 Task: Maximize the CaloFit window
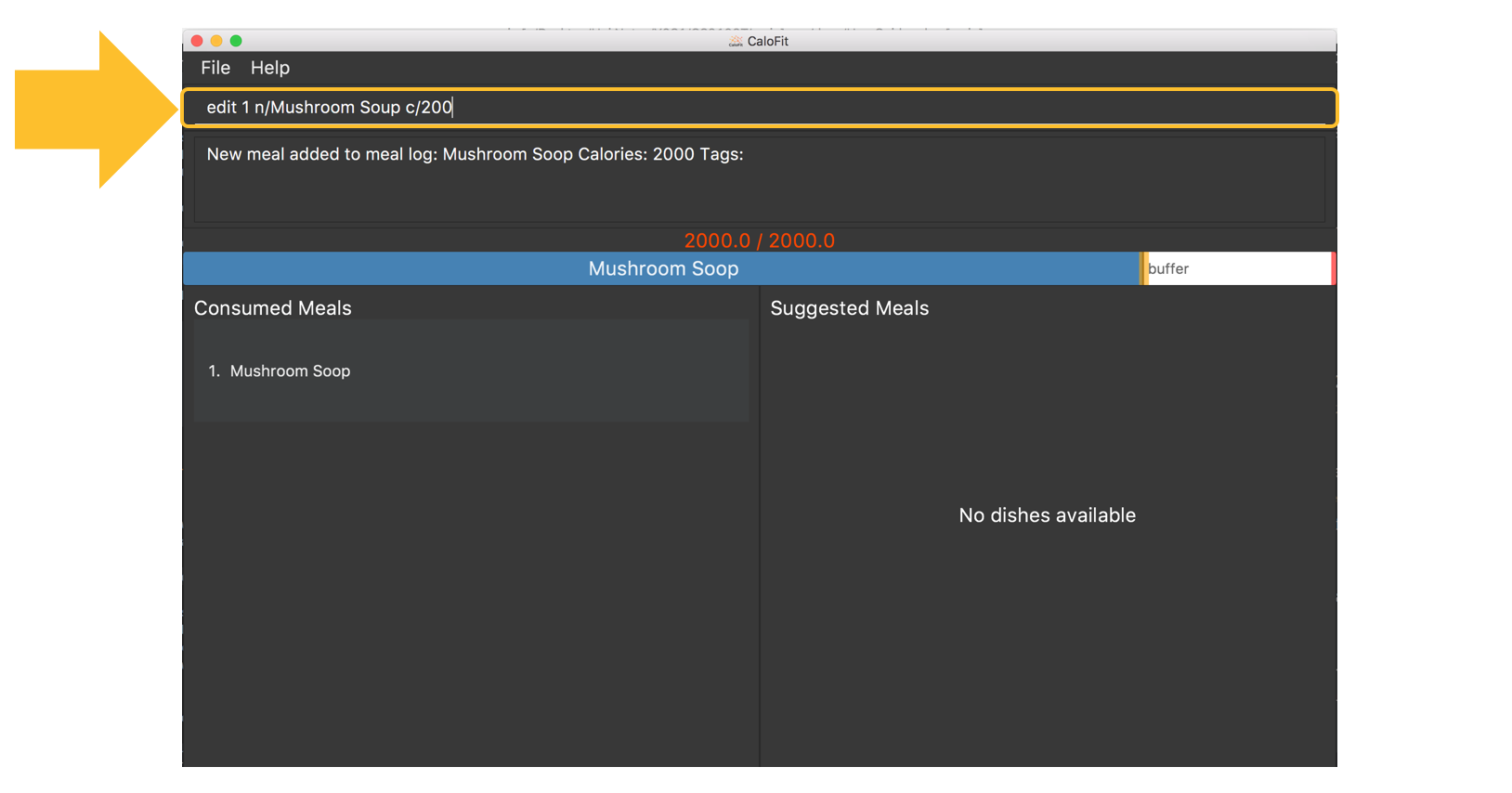(236, 41)
